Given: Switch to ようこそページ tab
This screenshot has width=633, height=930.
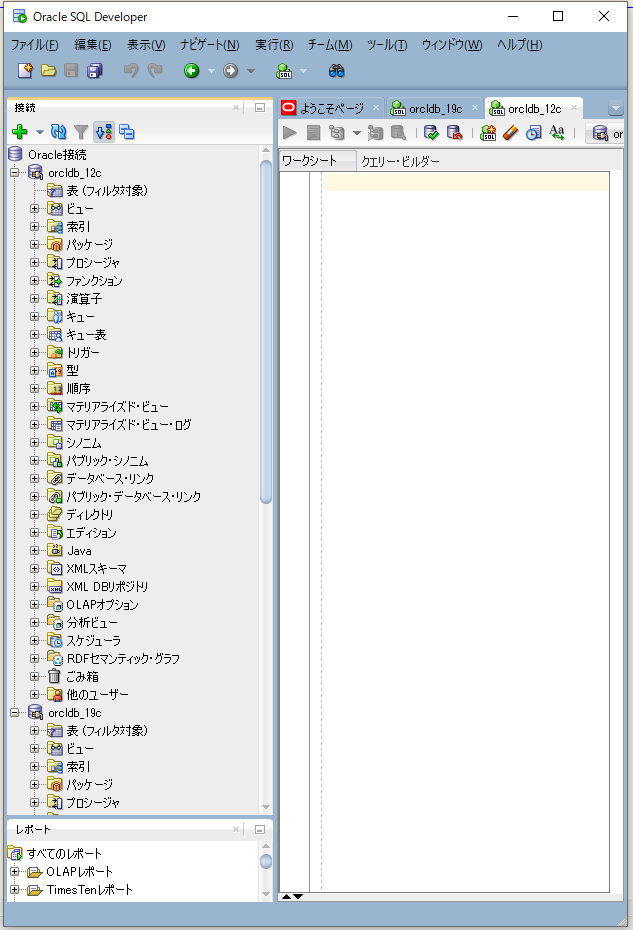Looking at the screenshot, I should coord(332,109).
